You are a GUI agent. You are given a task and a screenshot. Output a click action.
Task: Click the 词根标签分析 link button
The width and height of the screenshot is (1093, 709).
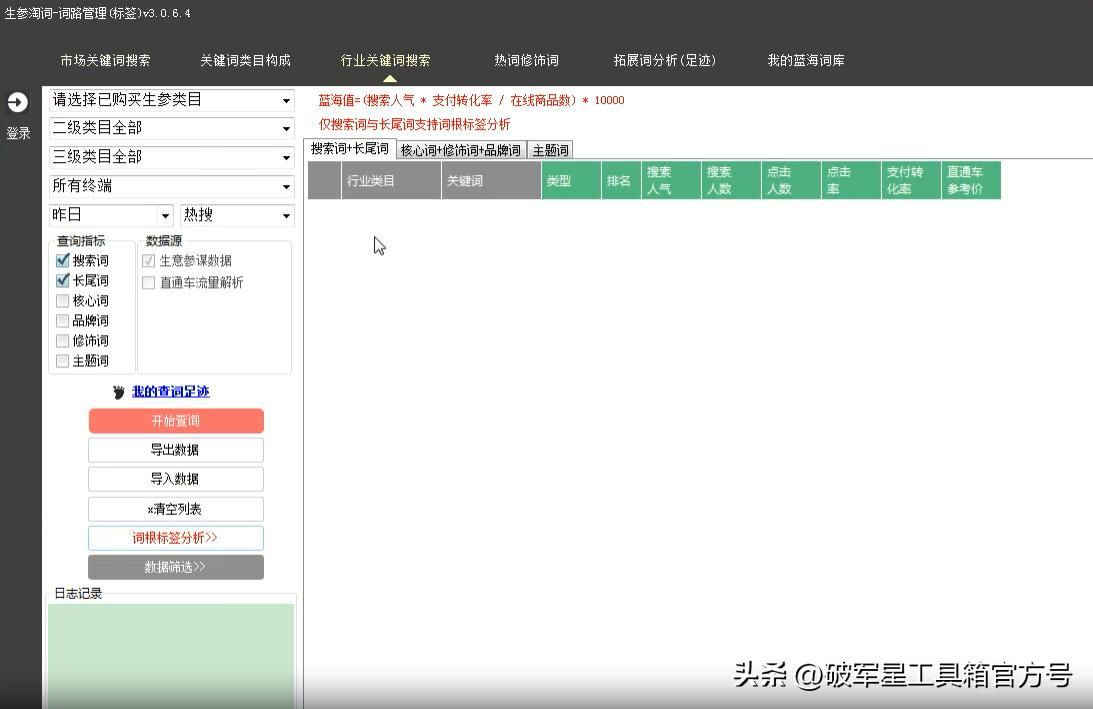pos(176,537)
